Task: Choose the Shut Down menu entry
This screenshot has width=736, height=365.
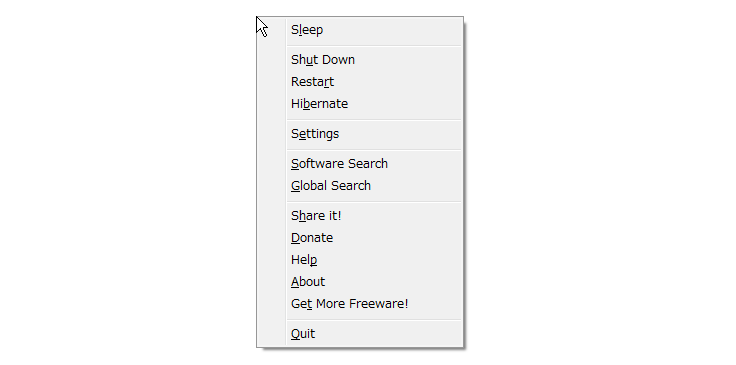Action: click(x=360, y=60)
